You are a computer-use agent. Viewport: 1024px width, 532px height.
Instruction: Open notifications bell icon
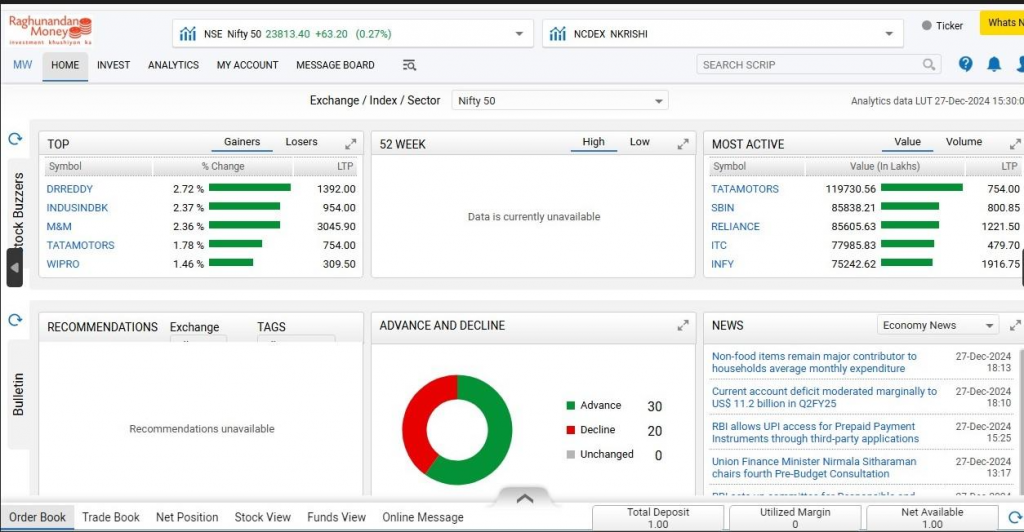[x=994, y=64]
